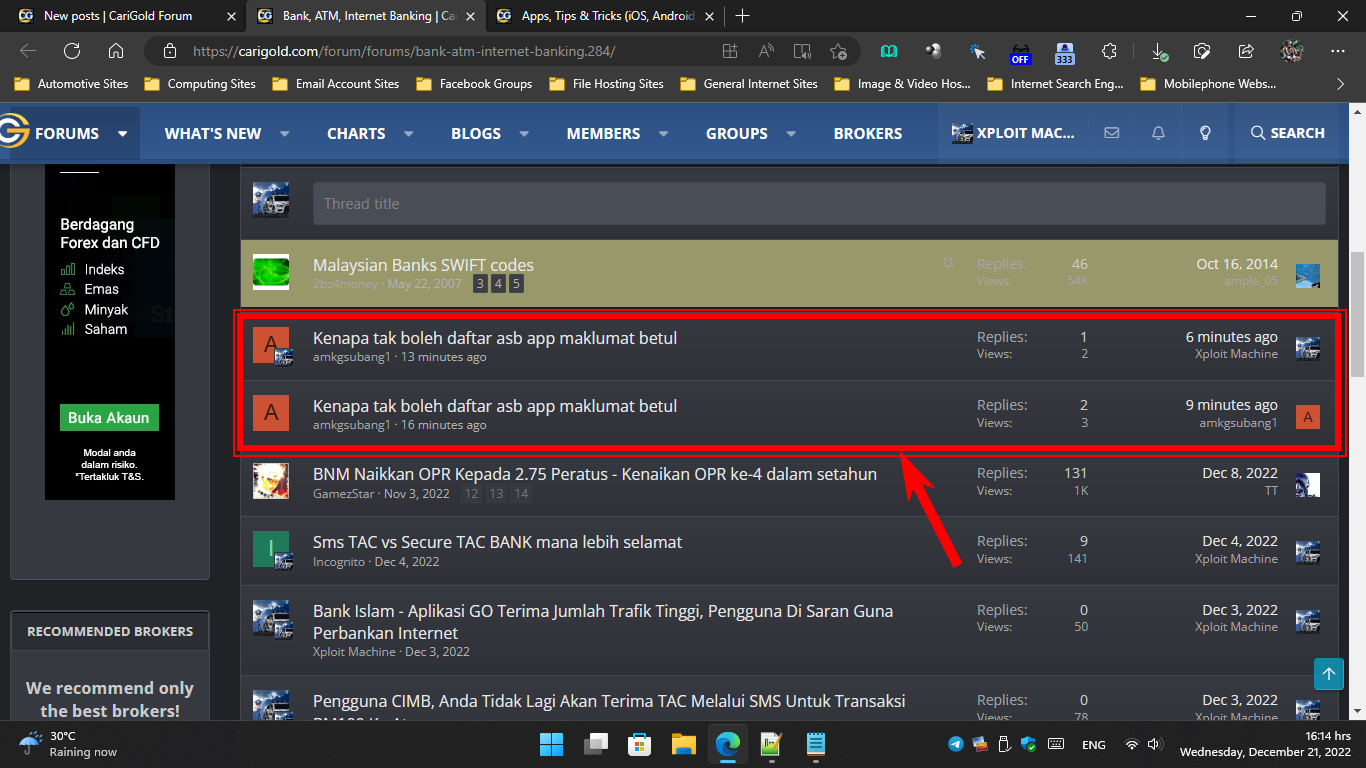Click the 2bz4money author name

(x=346, y=284)
